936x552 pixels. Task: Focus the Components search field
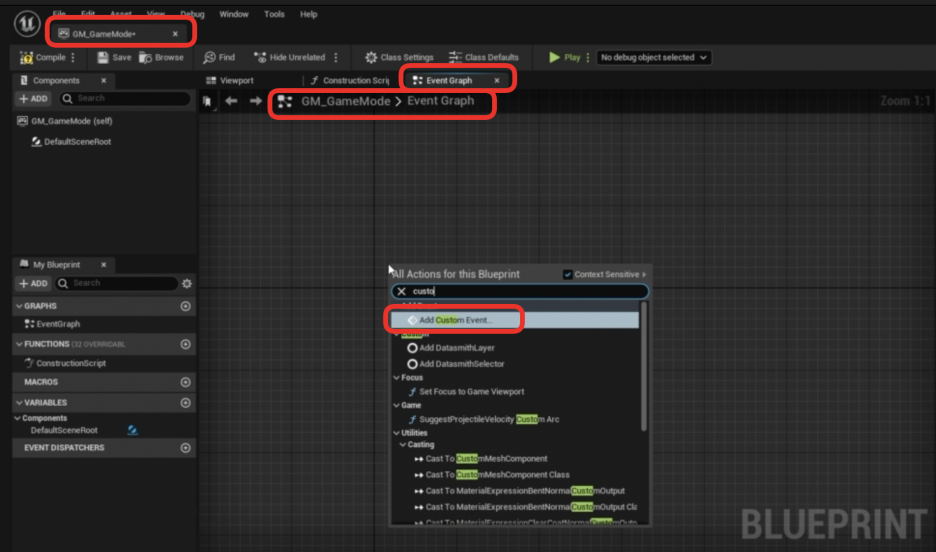(125, 98)
